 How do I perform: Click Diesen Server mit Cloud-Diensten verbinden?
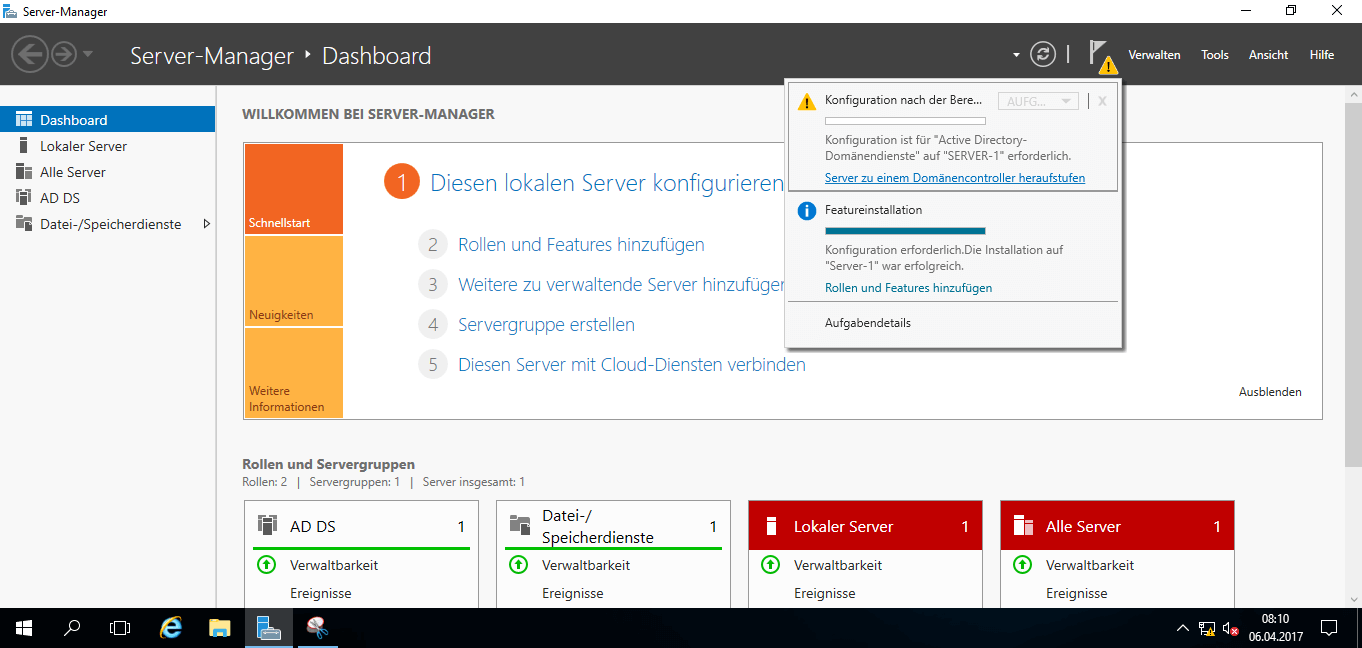pos(632,365)
